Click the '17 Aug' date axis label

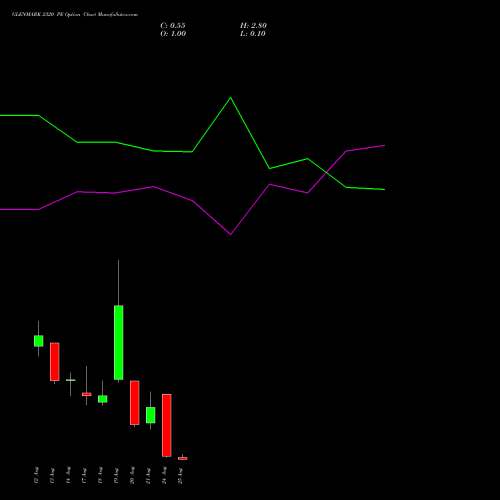(x=84, y=475)
